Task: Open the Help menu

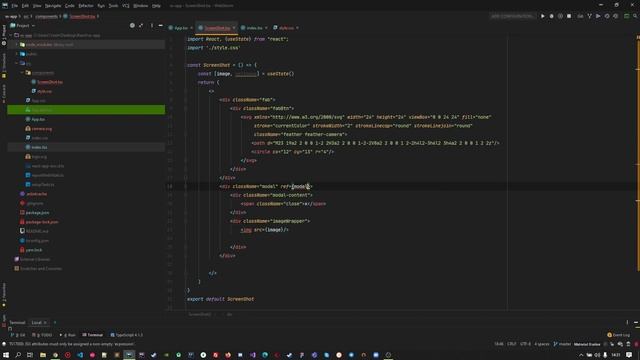Action: coord(156,6)
